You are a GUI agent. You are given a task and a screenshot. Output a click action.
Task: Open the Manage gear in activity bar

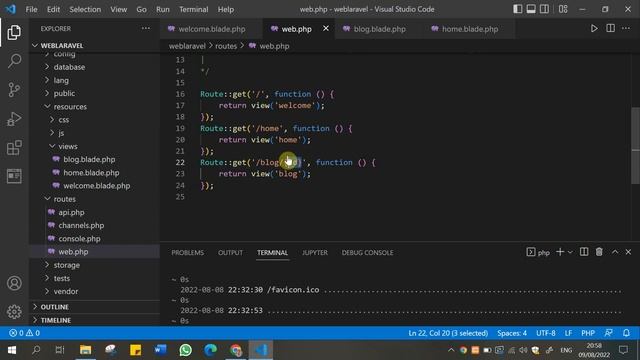(x=14, y=311)
